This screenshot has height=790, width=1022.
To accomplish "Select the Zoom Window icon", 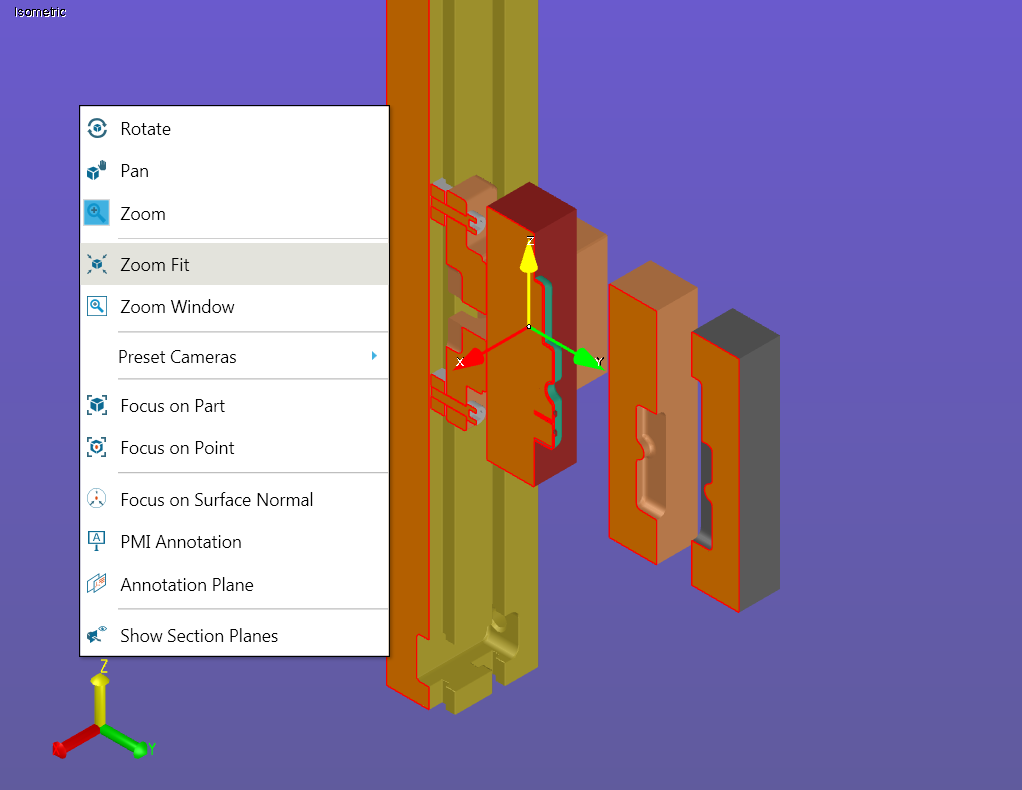I will click(97, 306).
